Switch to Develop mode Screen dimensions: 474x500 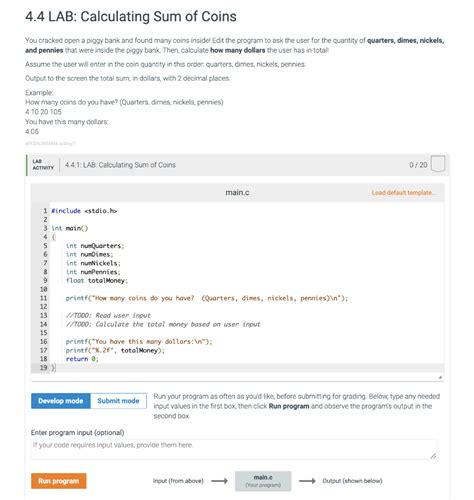point(61,401)
